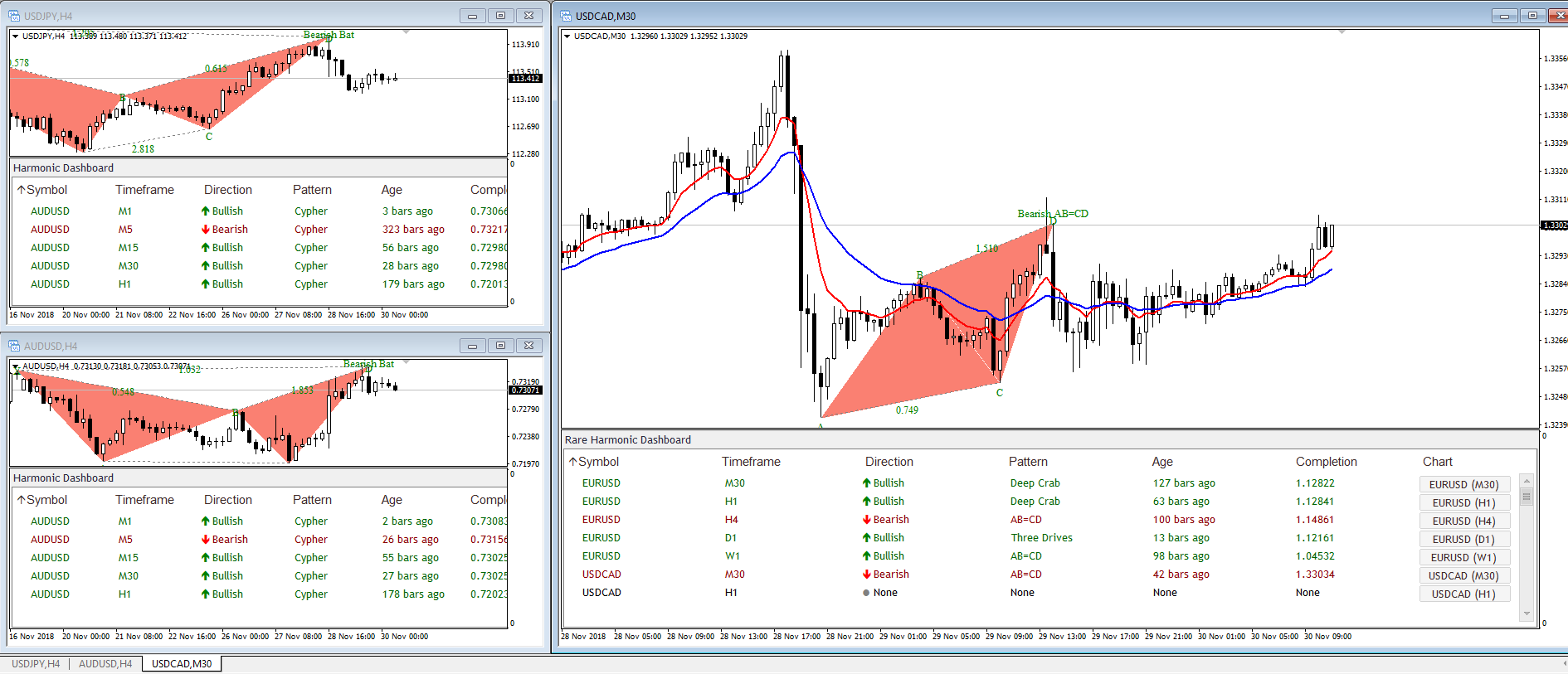Screen dimensions: 1568x674
Task: Open the USDCAD (M30) chart button
Action: [x=1464, y=576]
